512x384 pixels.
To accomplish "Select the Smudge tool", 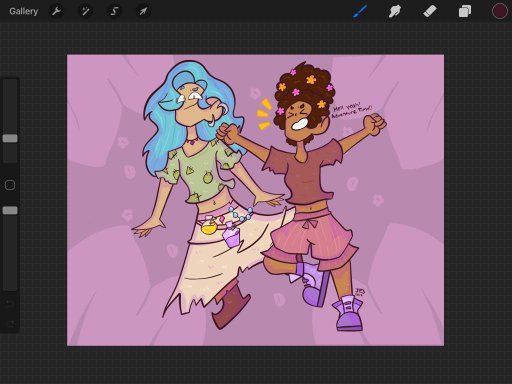I will (x=395, y=11).
